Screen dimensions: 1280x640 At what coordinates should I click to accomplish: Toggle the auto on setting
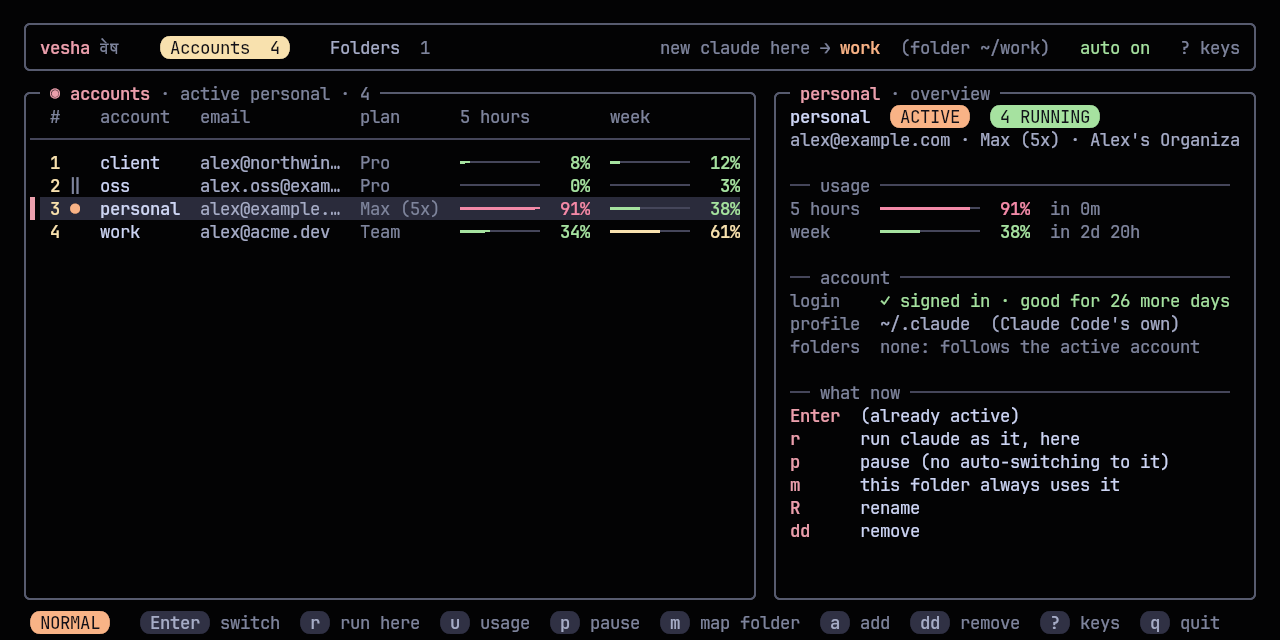pos(1115,48)
